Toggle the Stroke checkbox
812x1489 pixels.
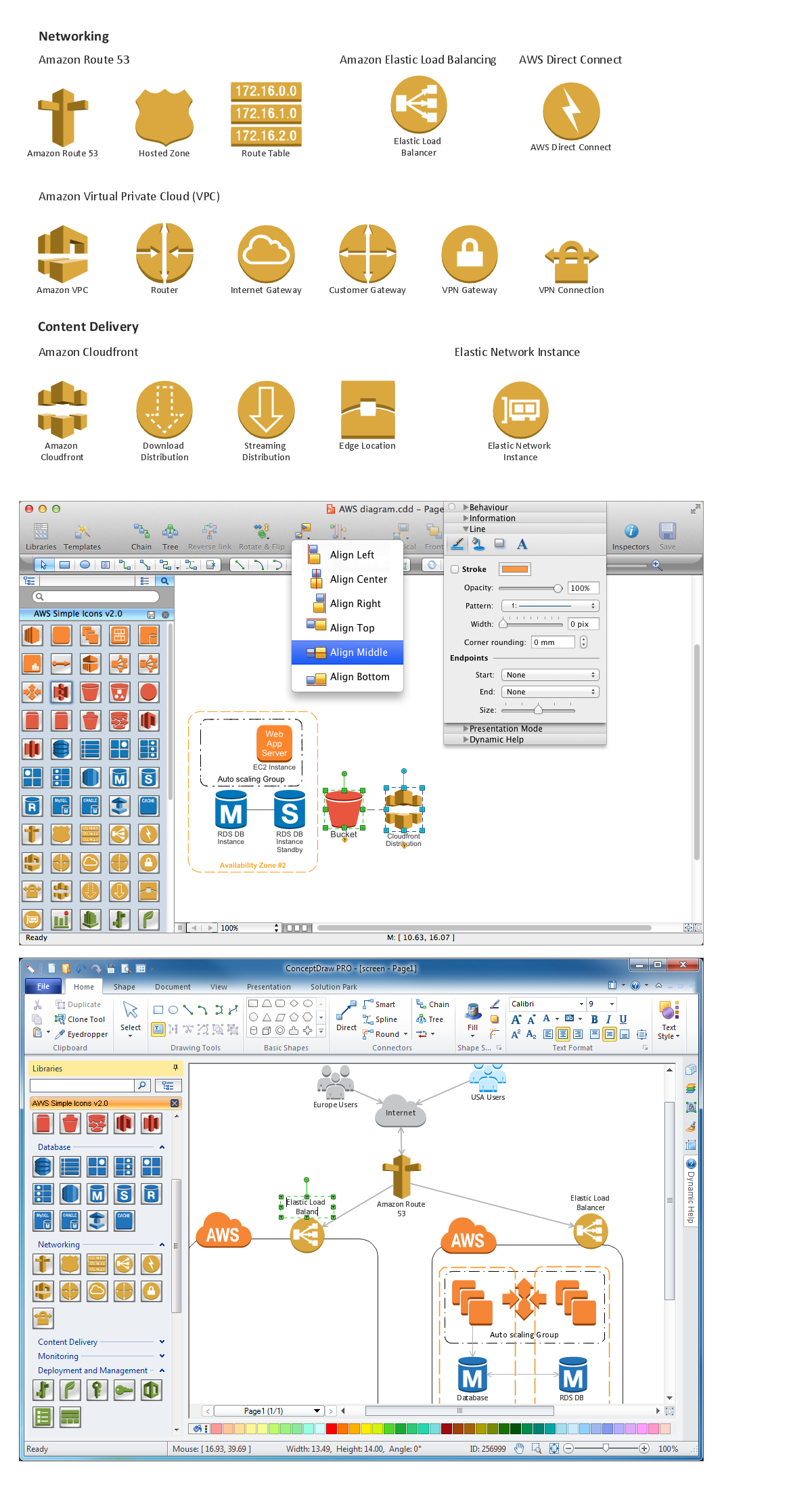click(455, 569)
